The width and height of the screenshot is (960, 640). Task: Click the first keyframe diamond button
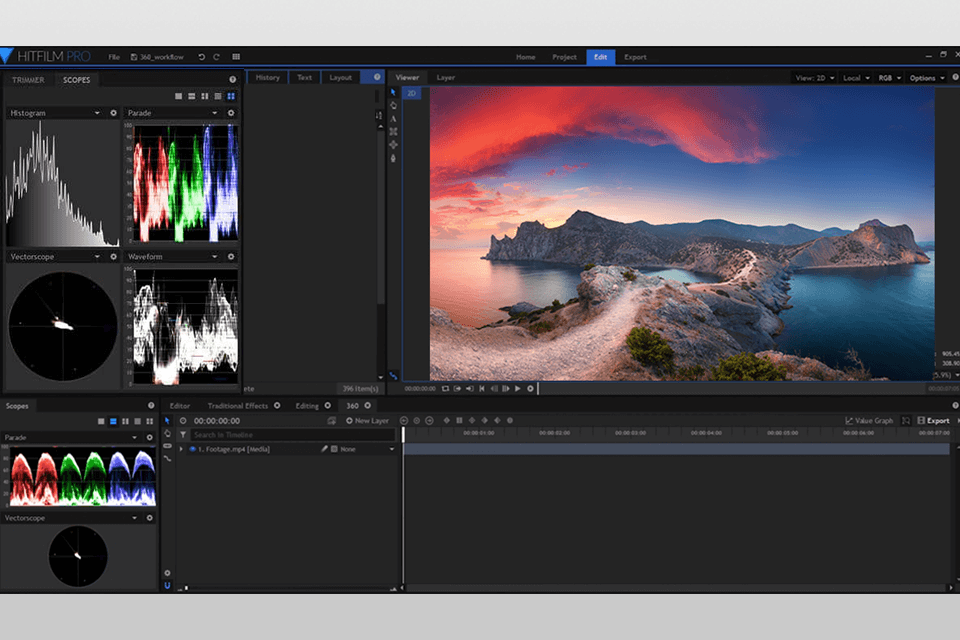pyautogui.click(x=446, y=421)
